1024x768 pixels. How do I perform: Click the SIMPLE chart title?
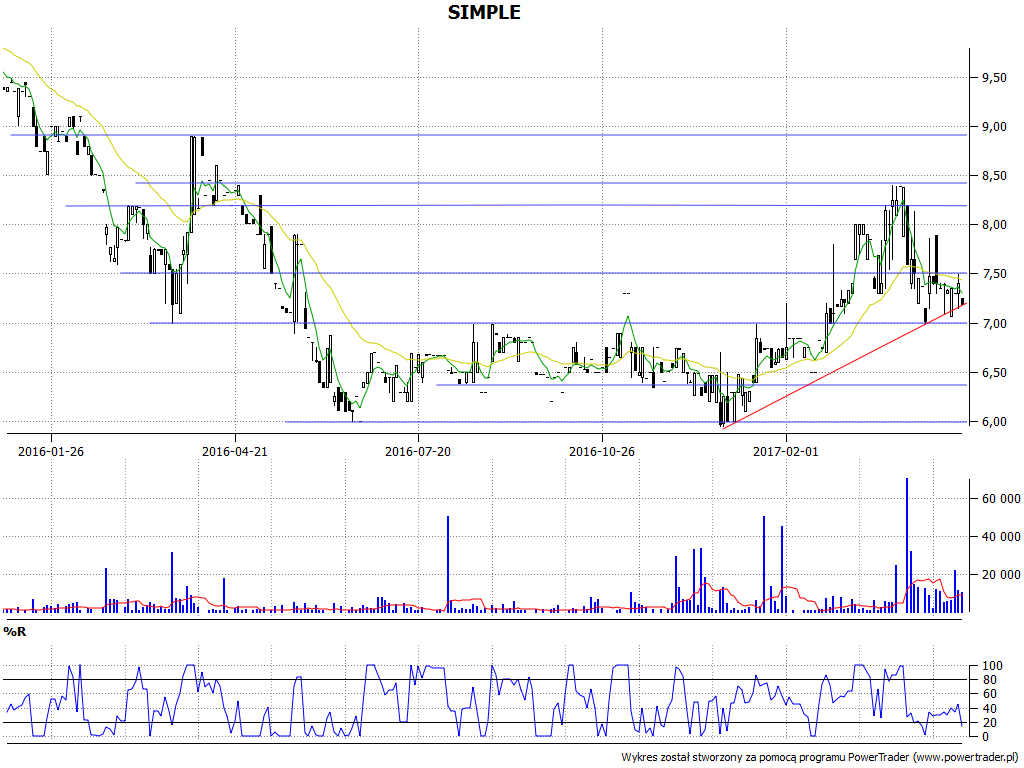(484, 12)
